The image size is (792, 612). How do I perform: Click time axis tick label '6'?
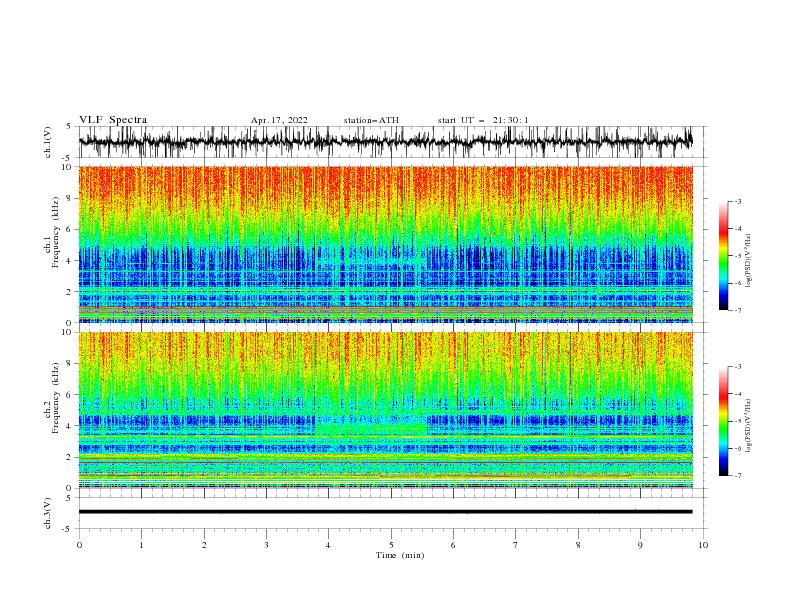[x=453, y=545]
